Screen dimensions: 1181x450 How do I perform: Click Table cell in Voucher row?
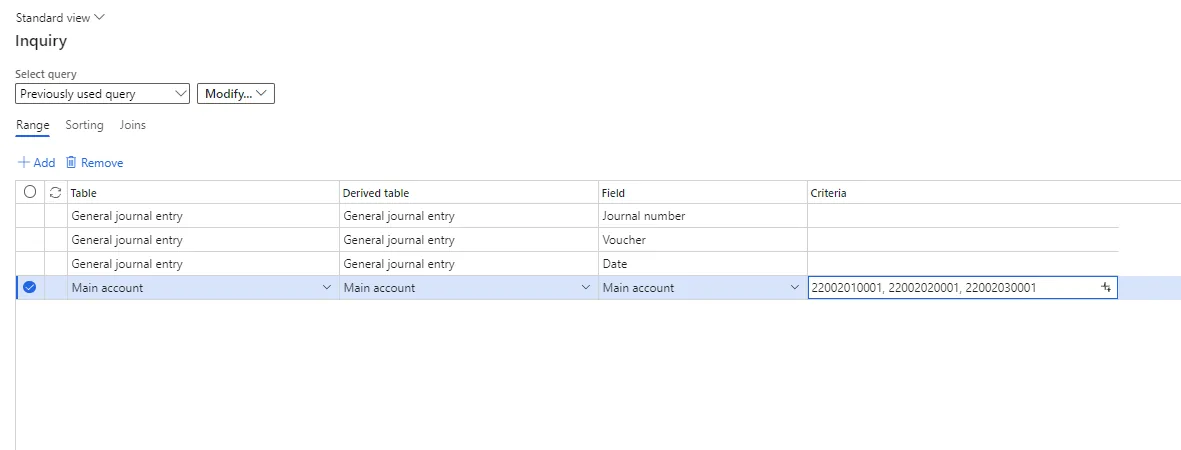point(203,240)
